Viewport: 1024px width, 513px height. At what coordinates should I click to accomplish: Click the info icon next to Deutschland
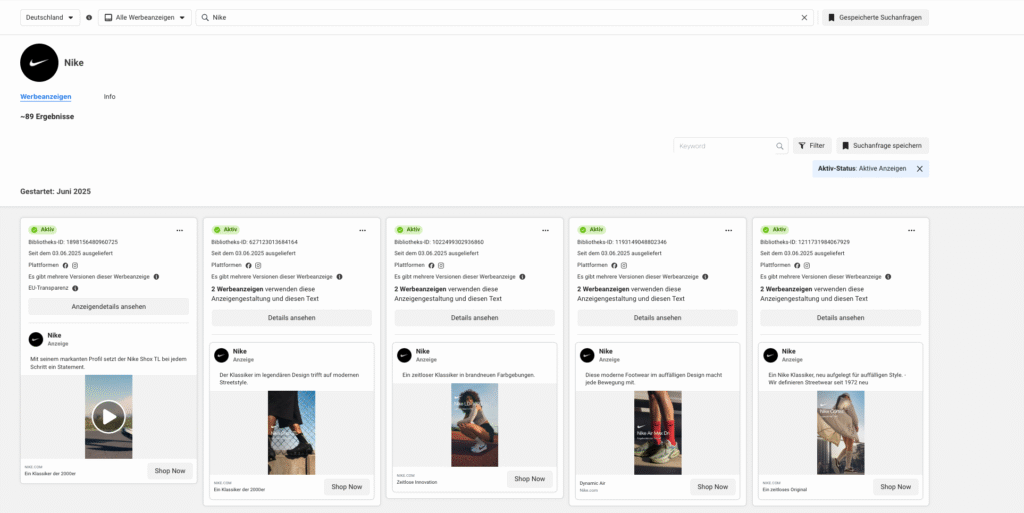click(89, 18)
